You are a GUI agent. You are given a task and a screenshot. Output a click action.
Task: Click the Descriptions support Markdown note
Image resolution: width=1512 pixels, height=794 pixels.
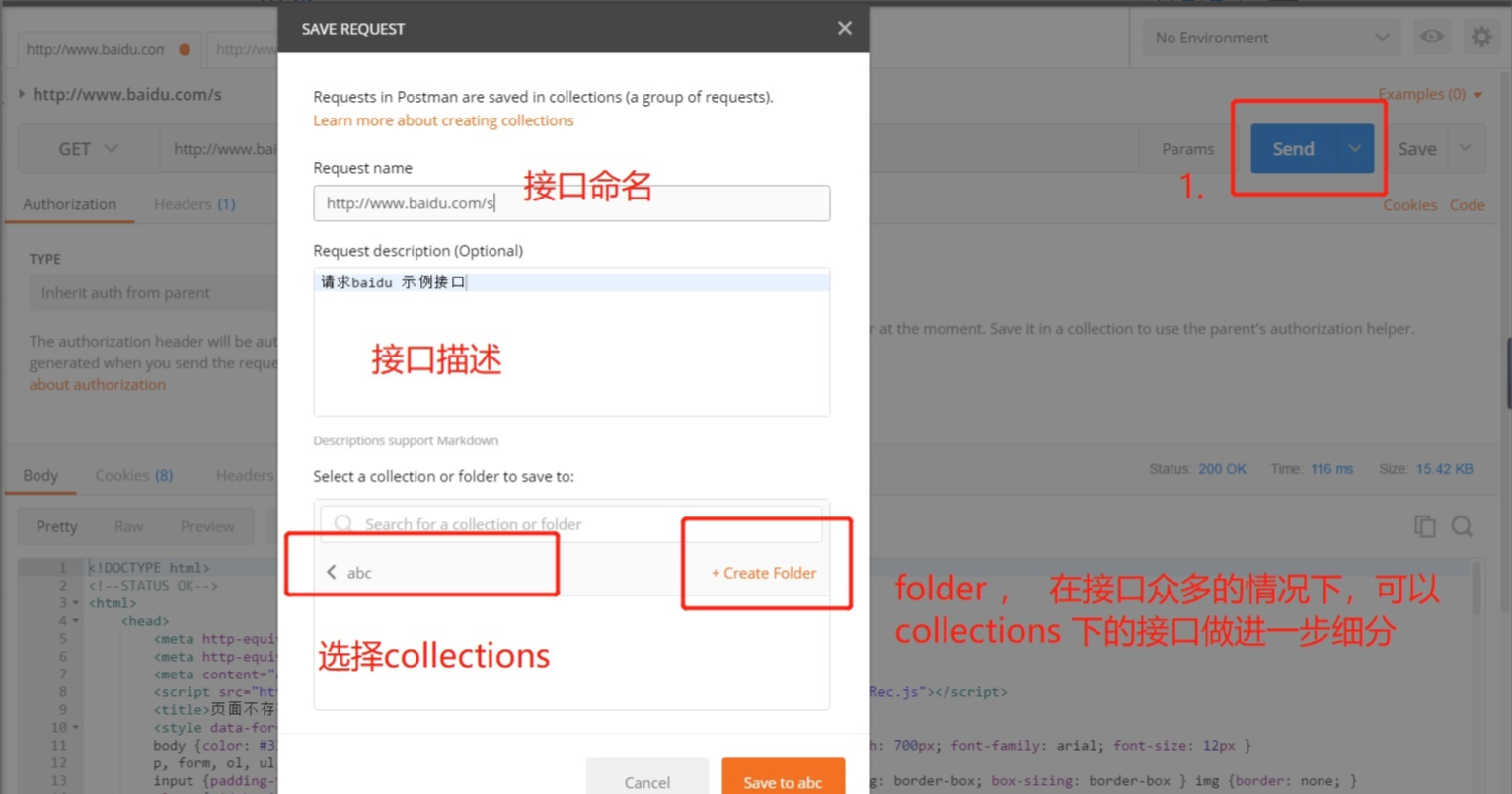(x=406, y=440)
